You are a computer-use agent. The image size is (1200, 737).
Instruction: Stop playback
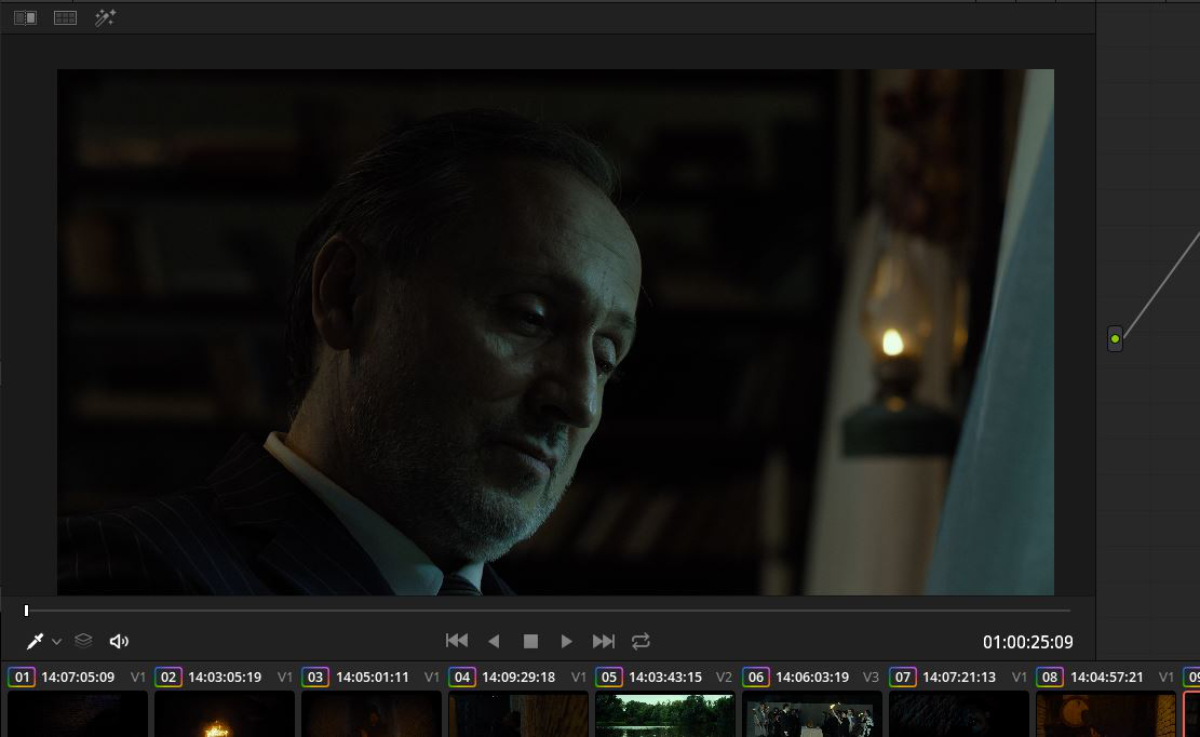pos(531,641)
